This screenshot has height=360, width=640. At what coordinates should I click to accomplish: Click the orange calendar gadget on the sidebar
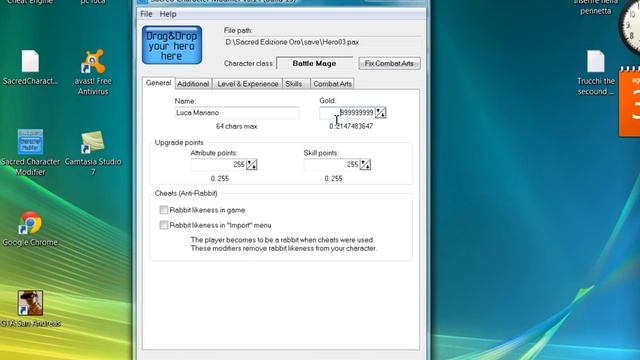(629, 102)
